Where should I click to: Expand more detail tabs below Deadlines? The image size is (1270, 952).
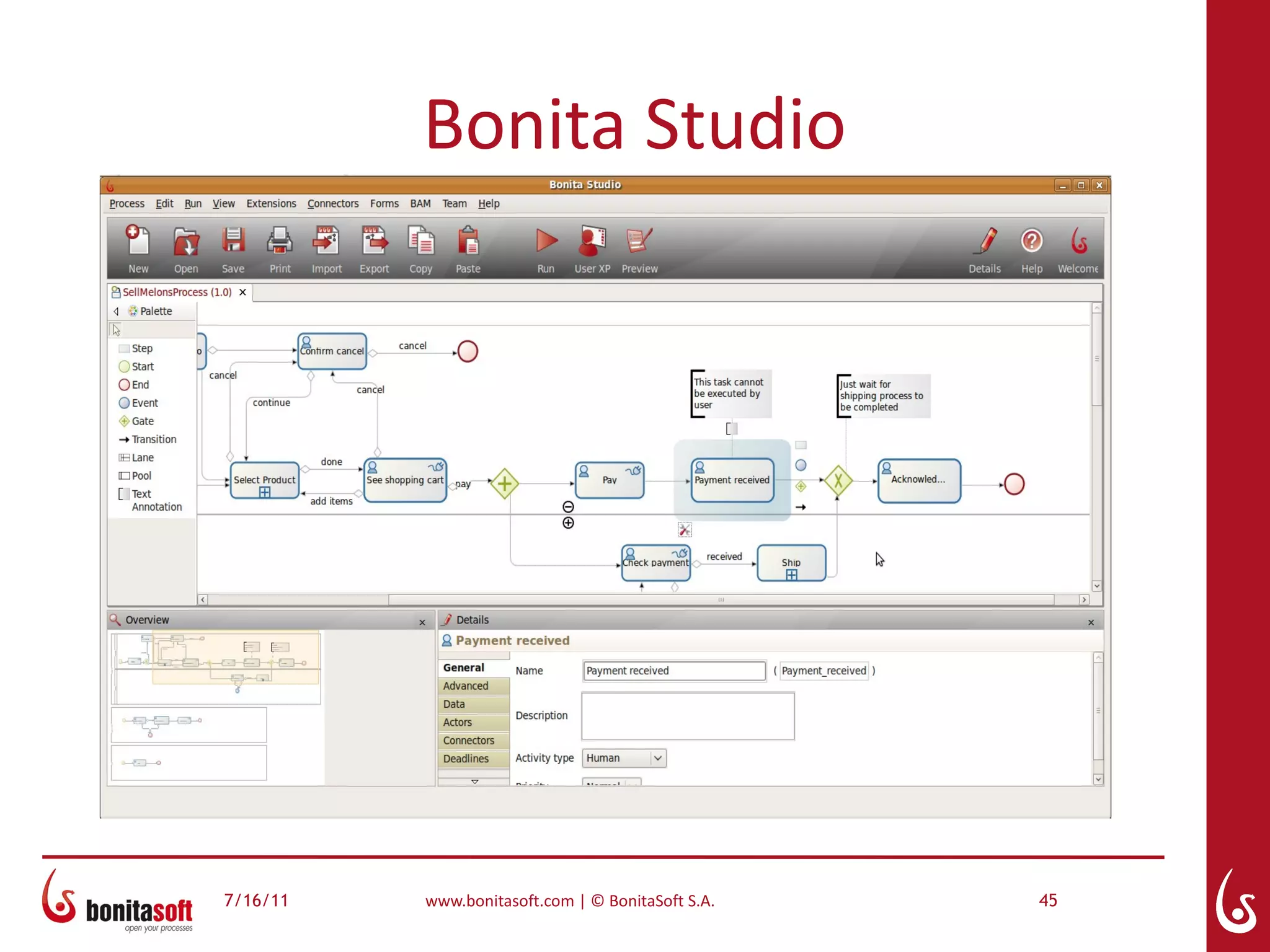click(474, 782)
